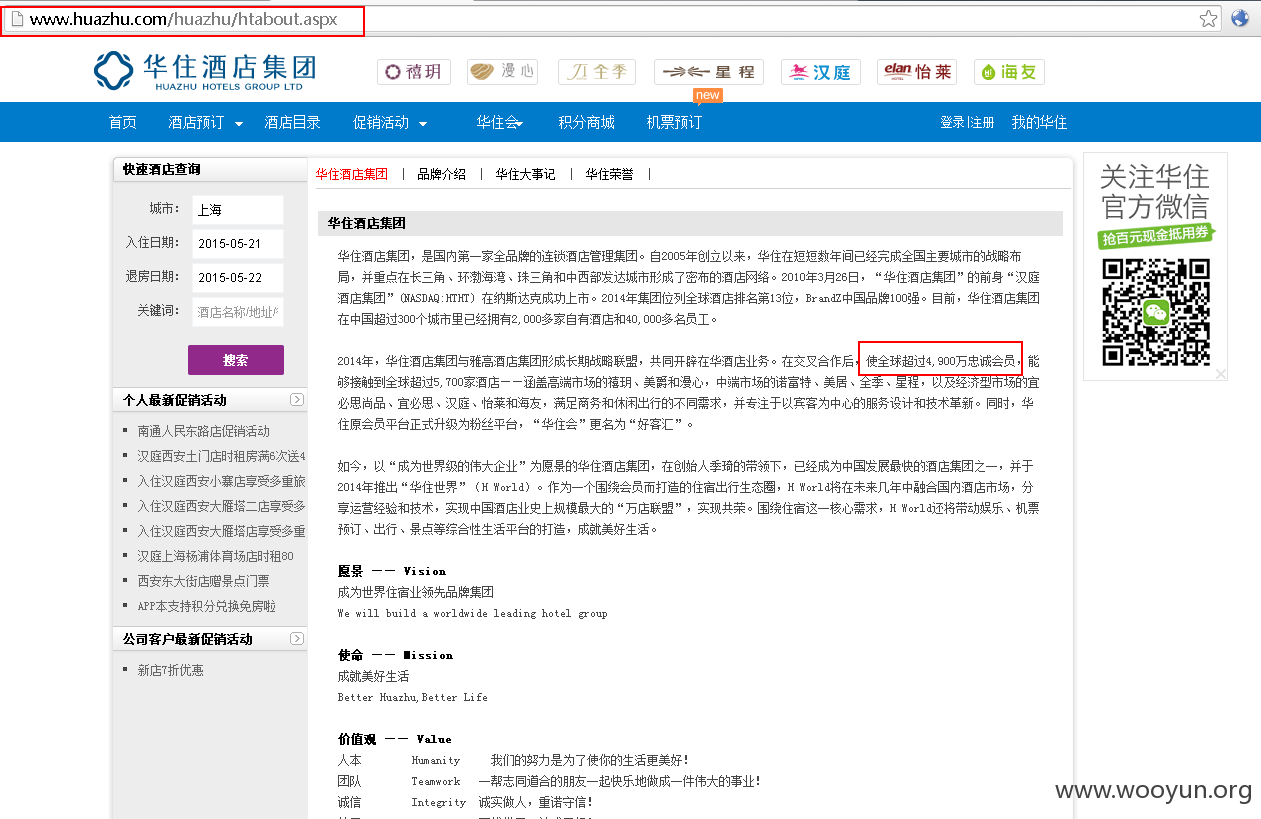Click the 城市 input field showing 上海
The width and height of the screenshot is (1261, 819).
pos(238,210)
